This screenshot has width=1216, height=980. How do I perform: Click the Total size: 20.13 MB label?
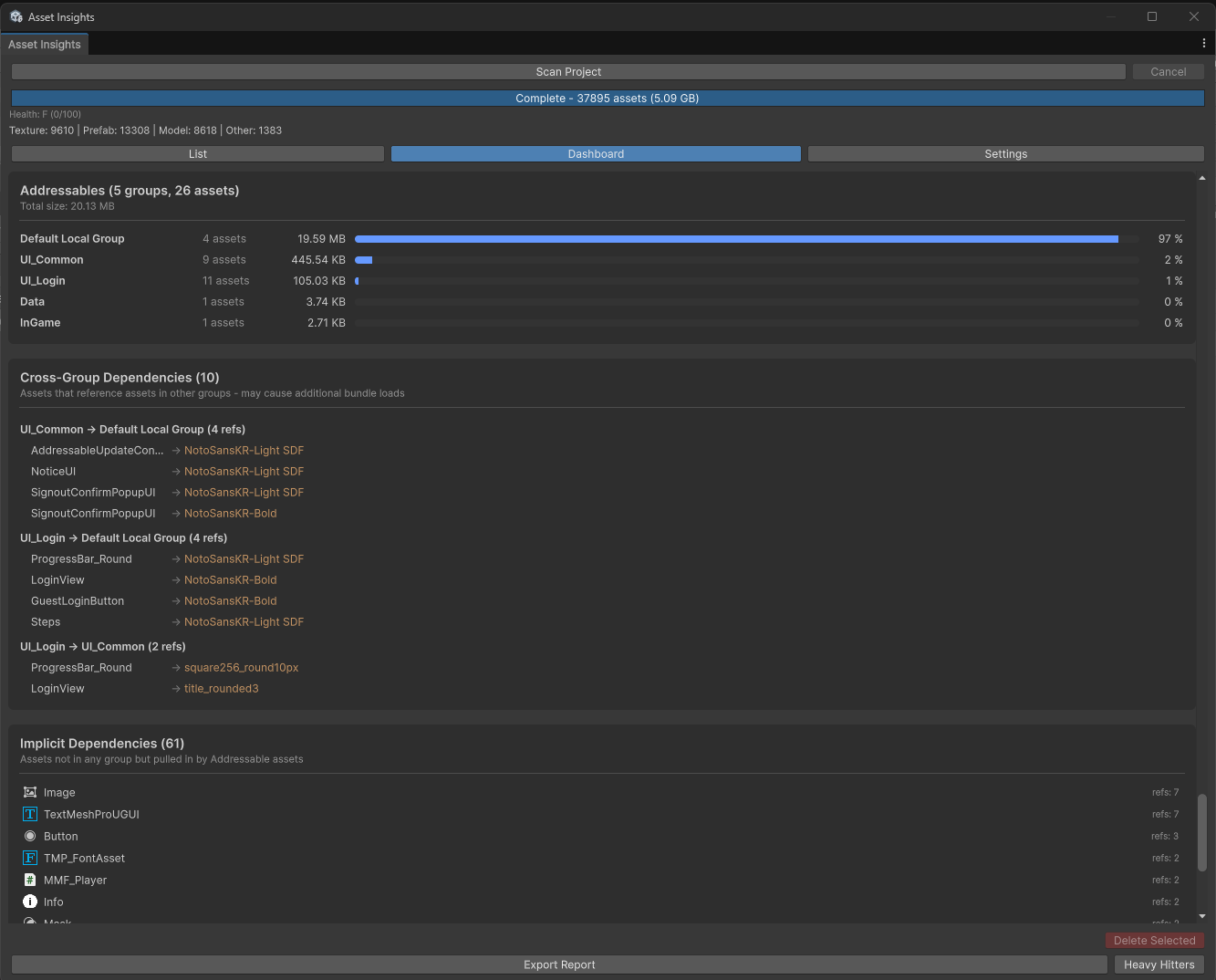[x=68, y=206]
